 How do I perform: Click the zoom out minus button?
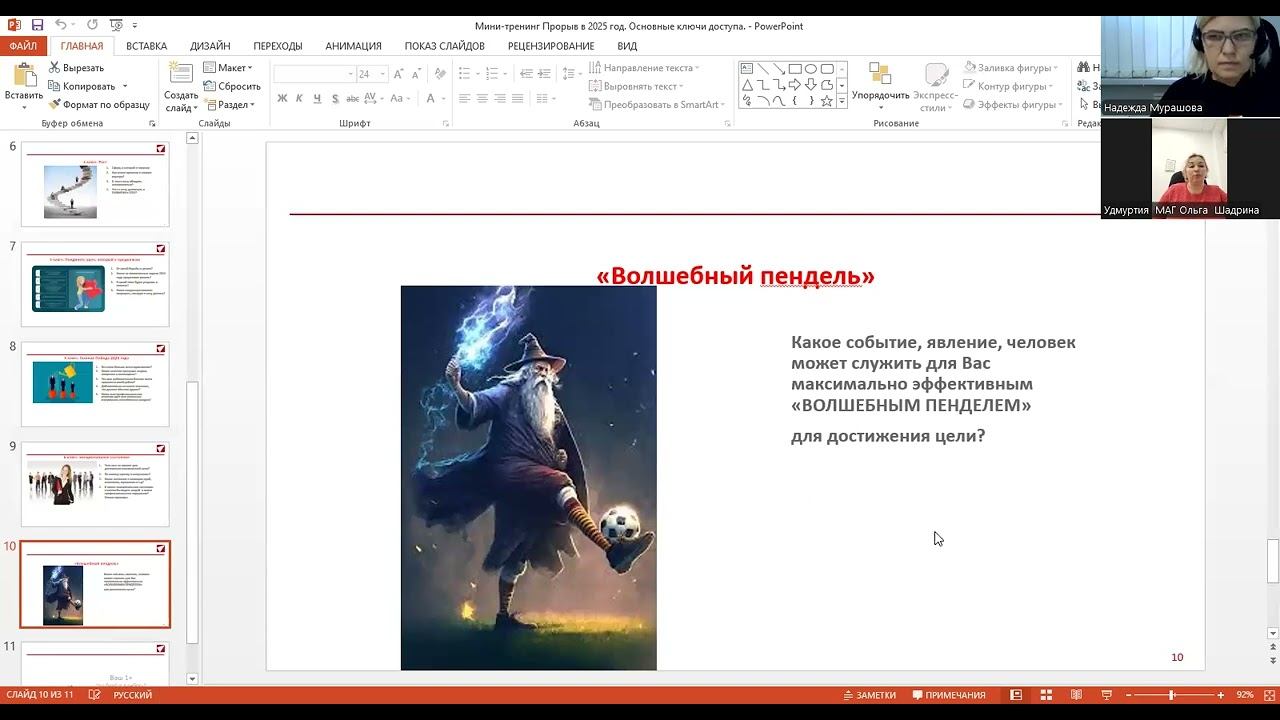1128,695
